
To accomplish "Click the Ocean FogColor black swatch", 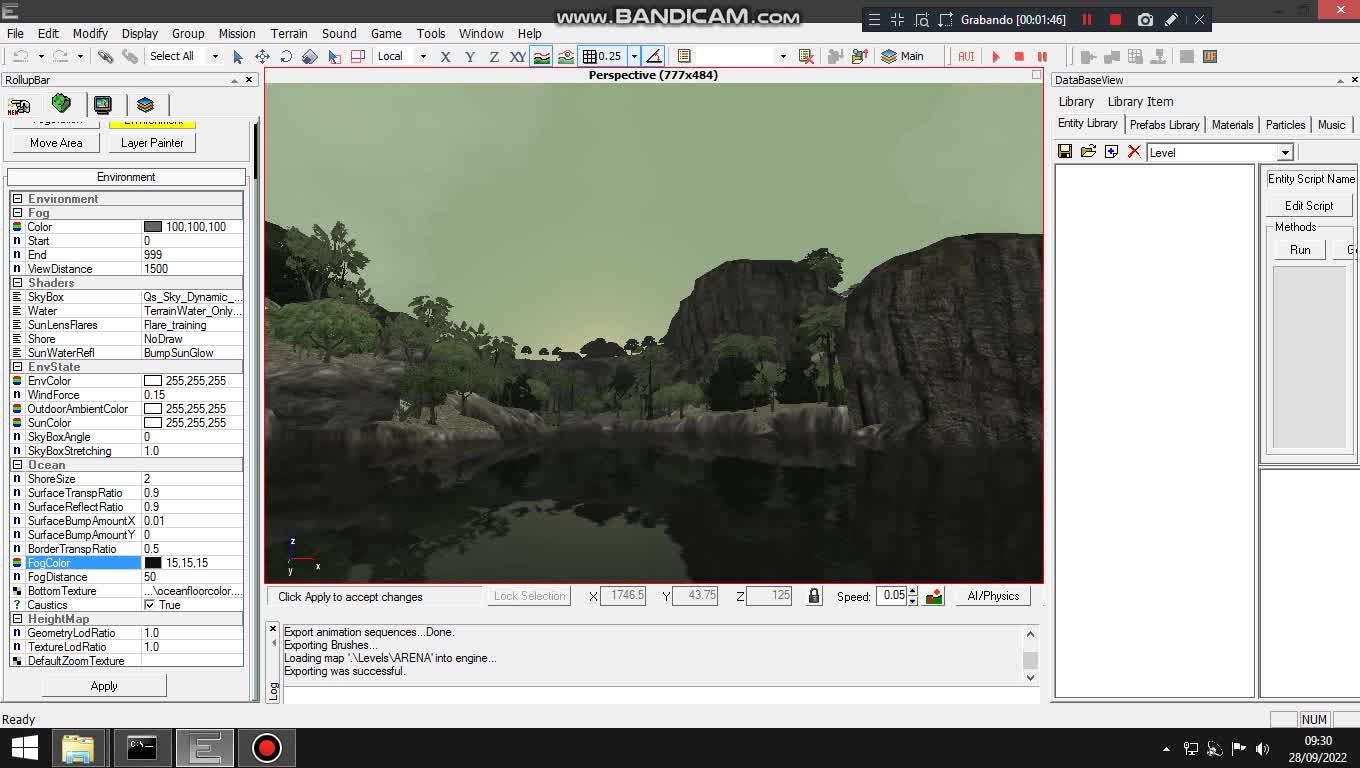I will click(153, 563).
